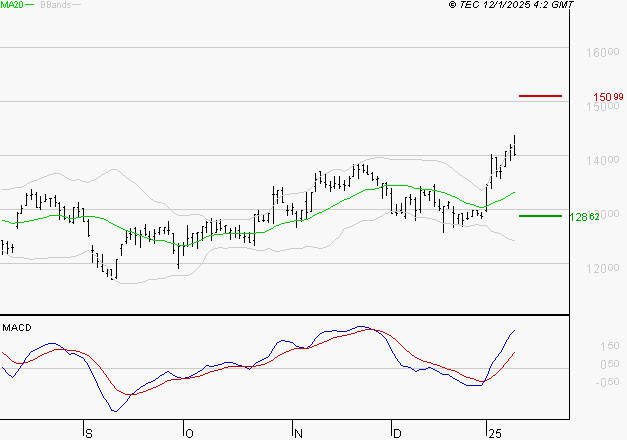Click the S month marker on time axis
The width and height of the screenshot is (627, 440).
[x=89, y=434]
